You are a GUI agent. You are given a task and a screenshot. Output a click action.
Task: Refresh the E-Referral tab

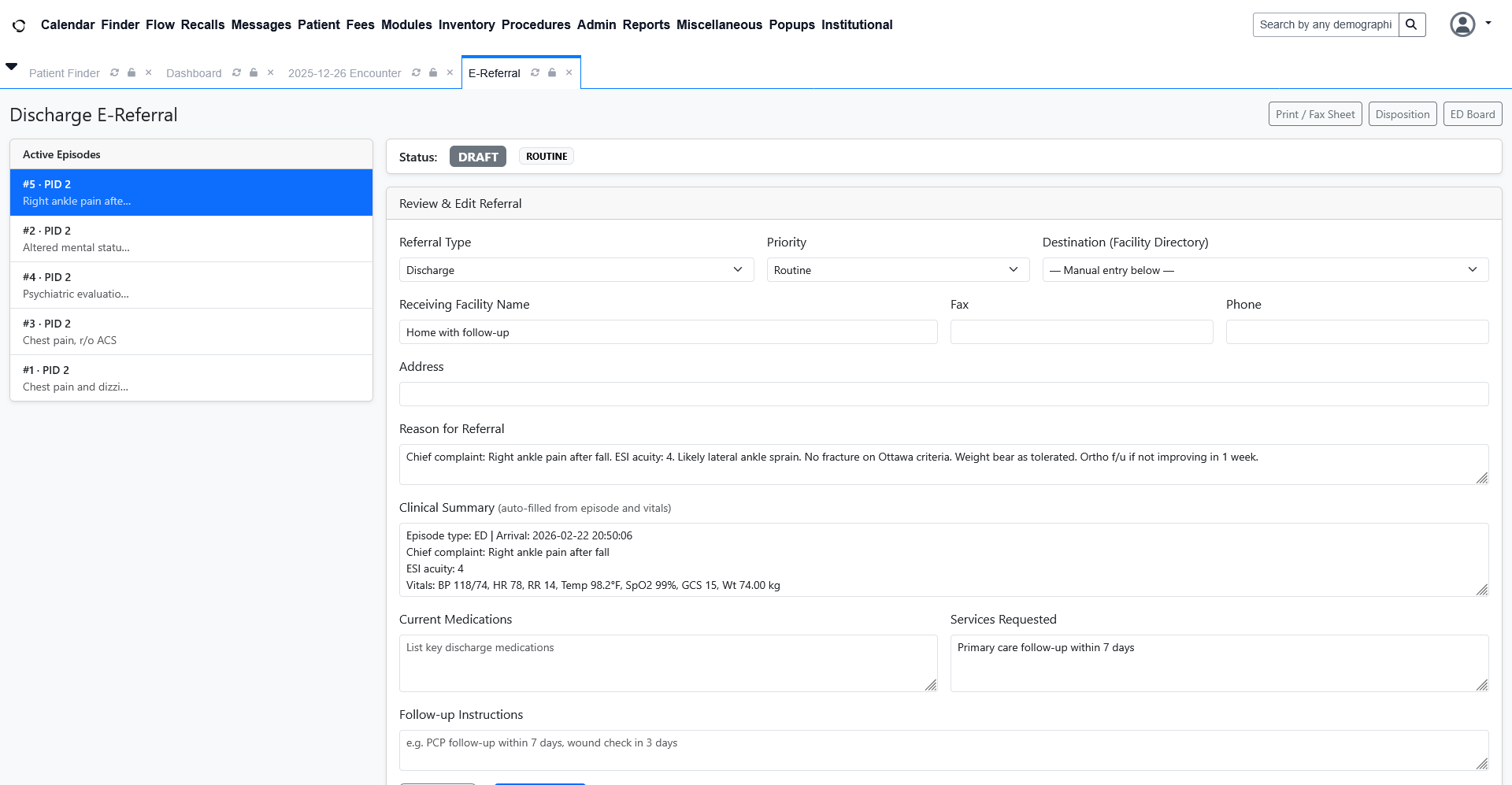click(x=535, y=72)
